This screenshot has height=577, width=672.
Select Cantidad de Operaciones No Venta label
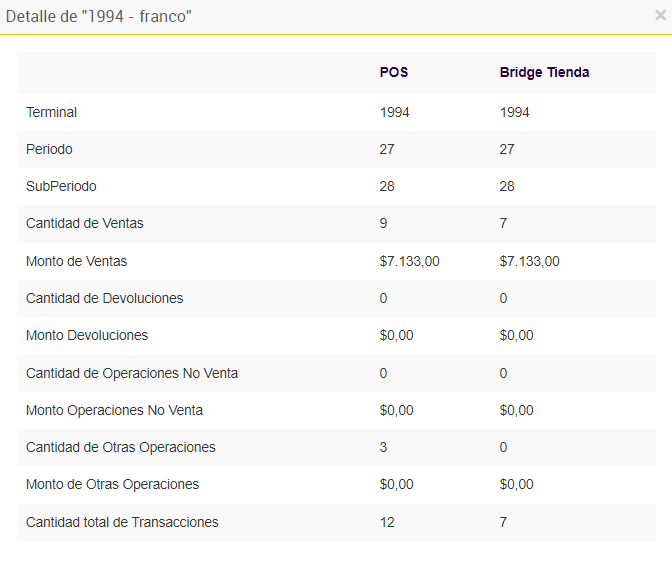(x=132, y=373)
